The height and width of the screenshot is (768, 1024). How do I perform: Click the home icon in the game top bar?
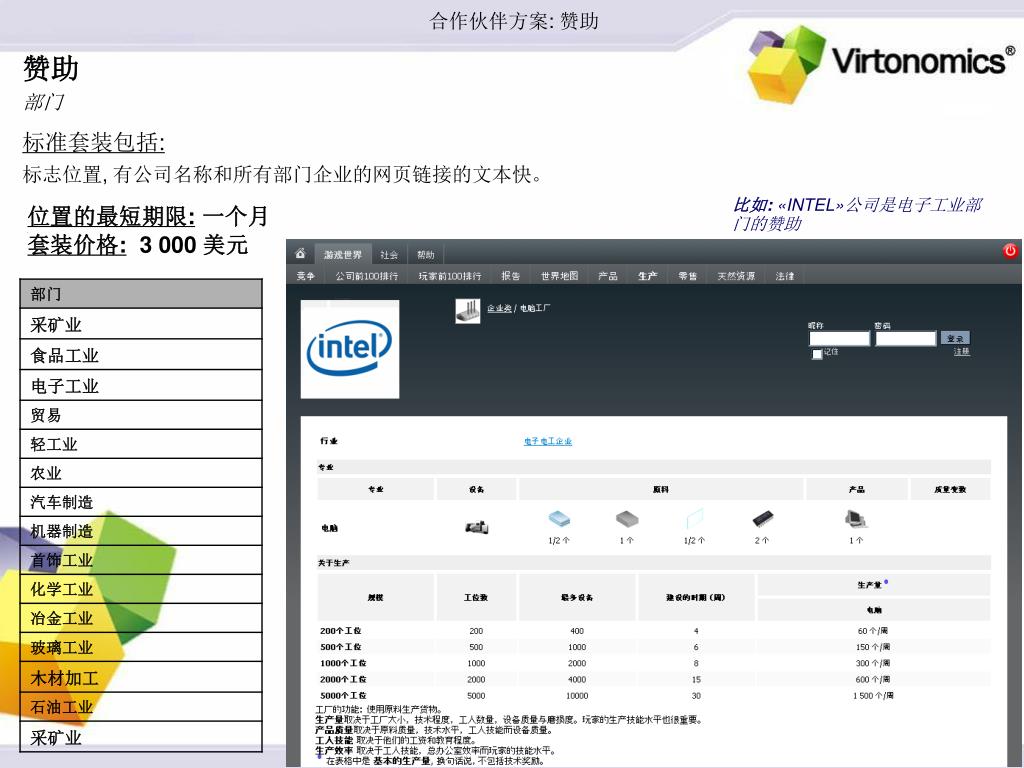[x=300, y=253]
